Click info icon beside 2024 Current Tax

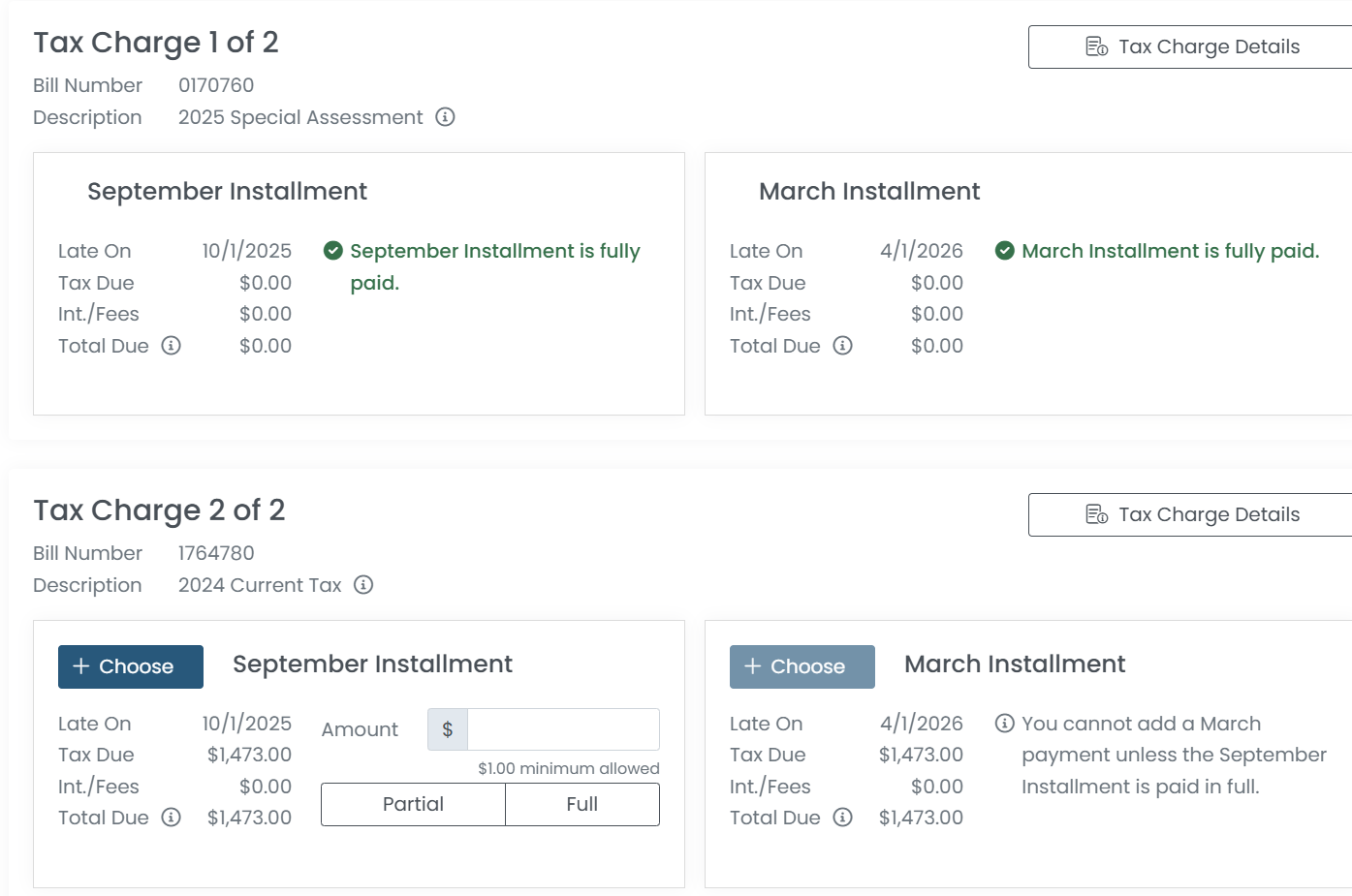pos(363,585)
